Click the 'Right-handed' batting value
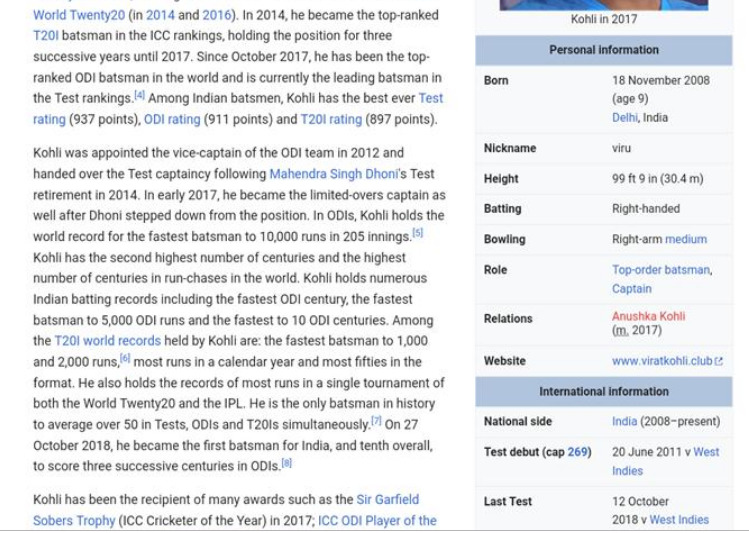Image resolution: width=749 pixels, height=533 pixels. click(646, 209)
